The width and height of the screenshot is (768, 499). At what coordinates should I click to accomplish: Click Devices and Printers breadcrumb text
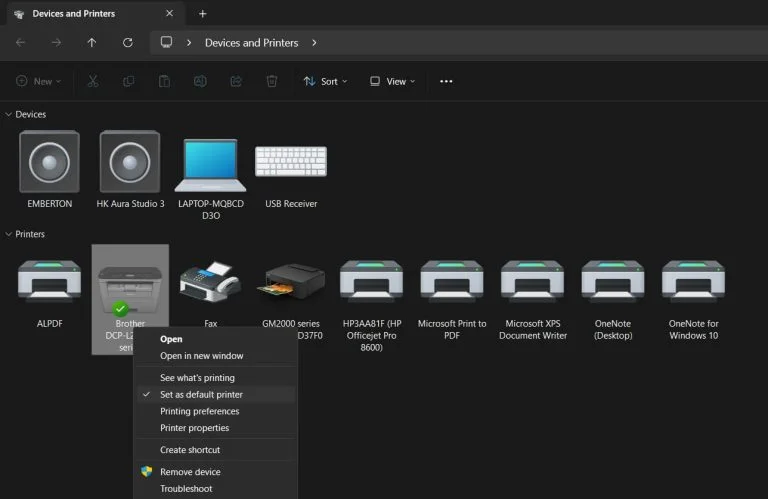point(251,43)
